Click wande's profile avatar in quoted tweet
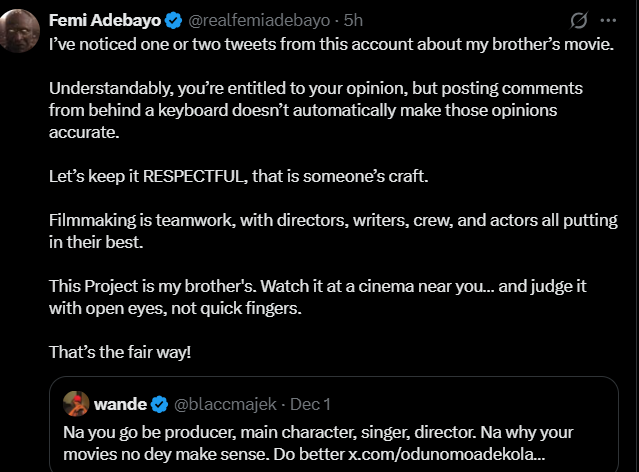Image resolution: width=639 pixels, height=472 pixels. (76, 404)
